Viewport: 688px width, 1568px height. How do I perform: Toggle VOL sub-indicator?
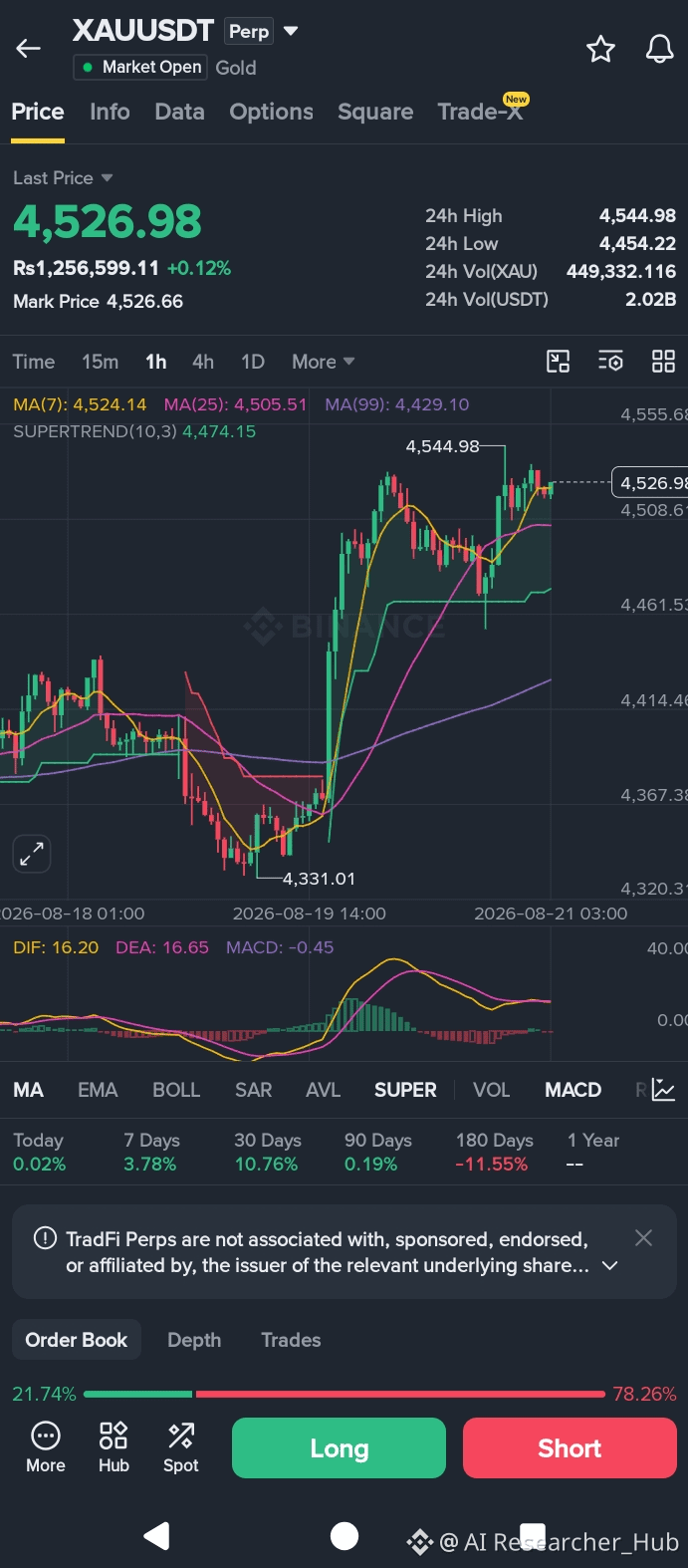tap(492, 1090)
